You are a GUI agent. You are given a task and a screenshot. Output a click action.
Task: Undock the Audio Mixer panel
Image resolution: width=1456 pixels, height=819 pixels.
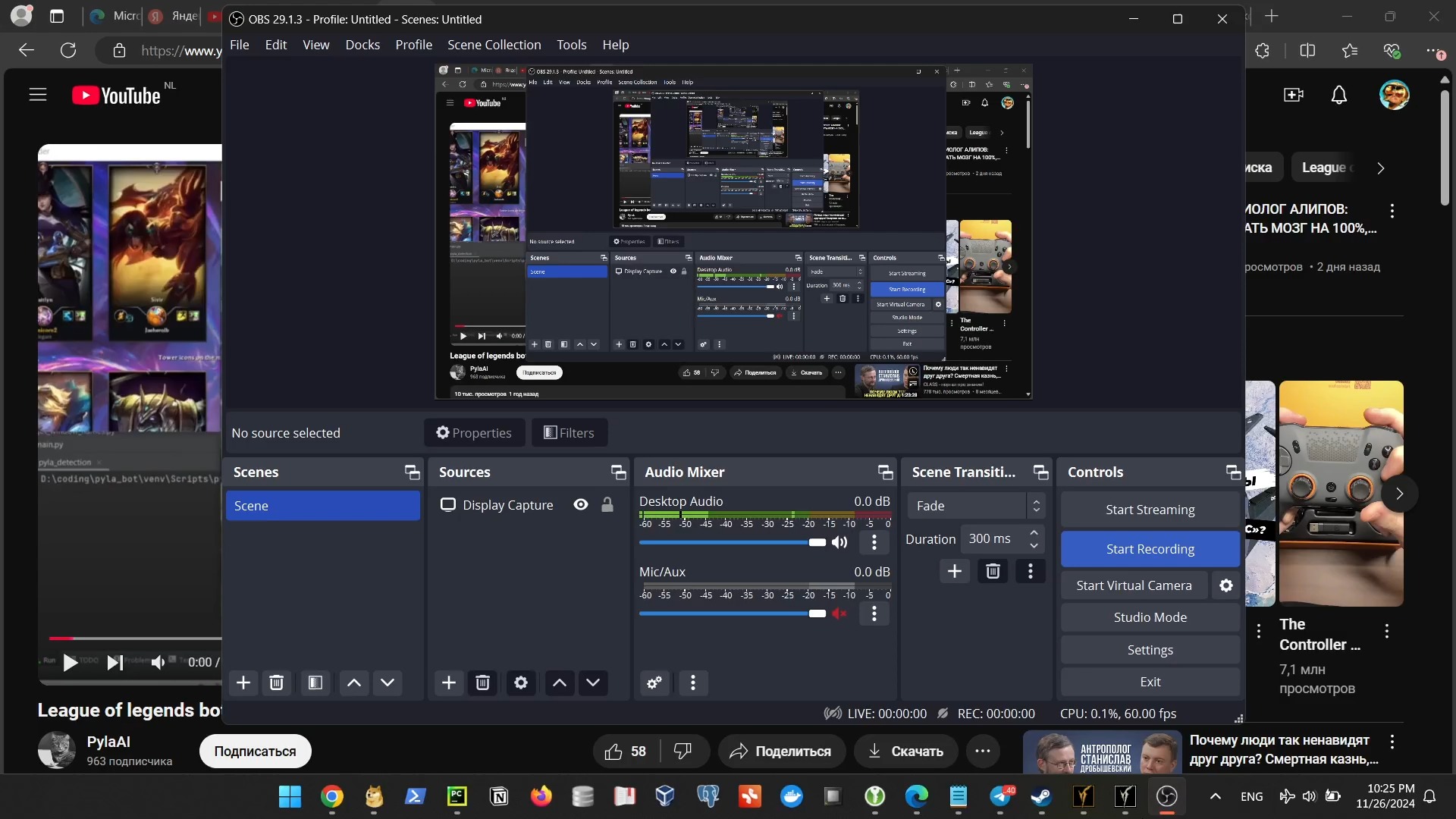click(886, 472)
